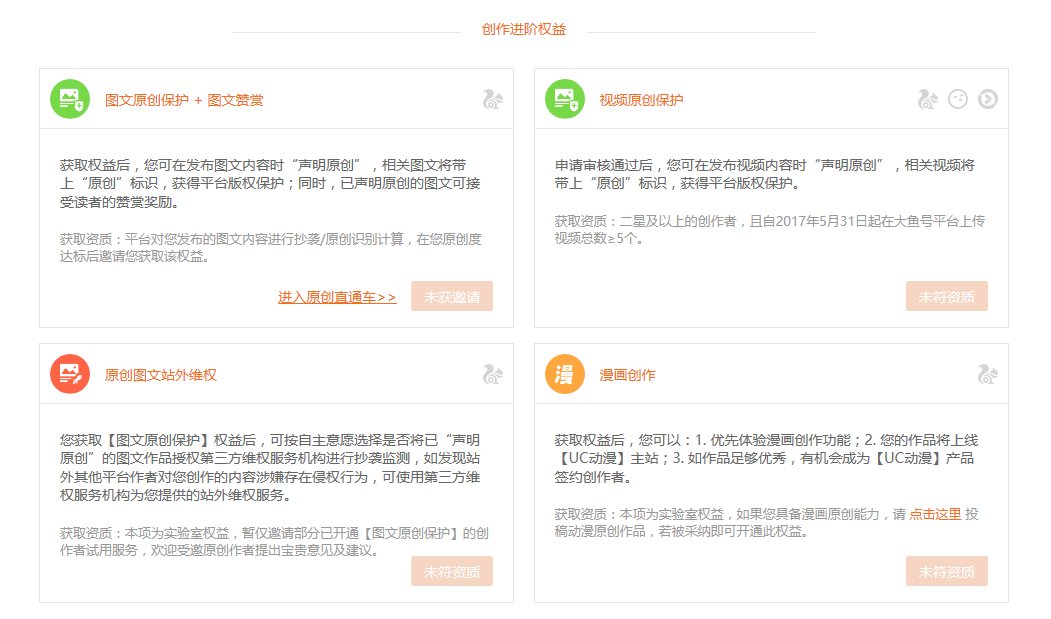Click UC squirrel icon in 图文原创保护 card
This screenshot has width=1051, height=619.
tap(492, 99)
